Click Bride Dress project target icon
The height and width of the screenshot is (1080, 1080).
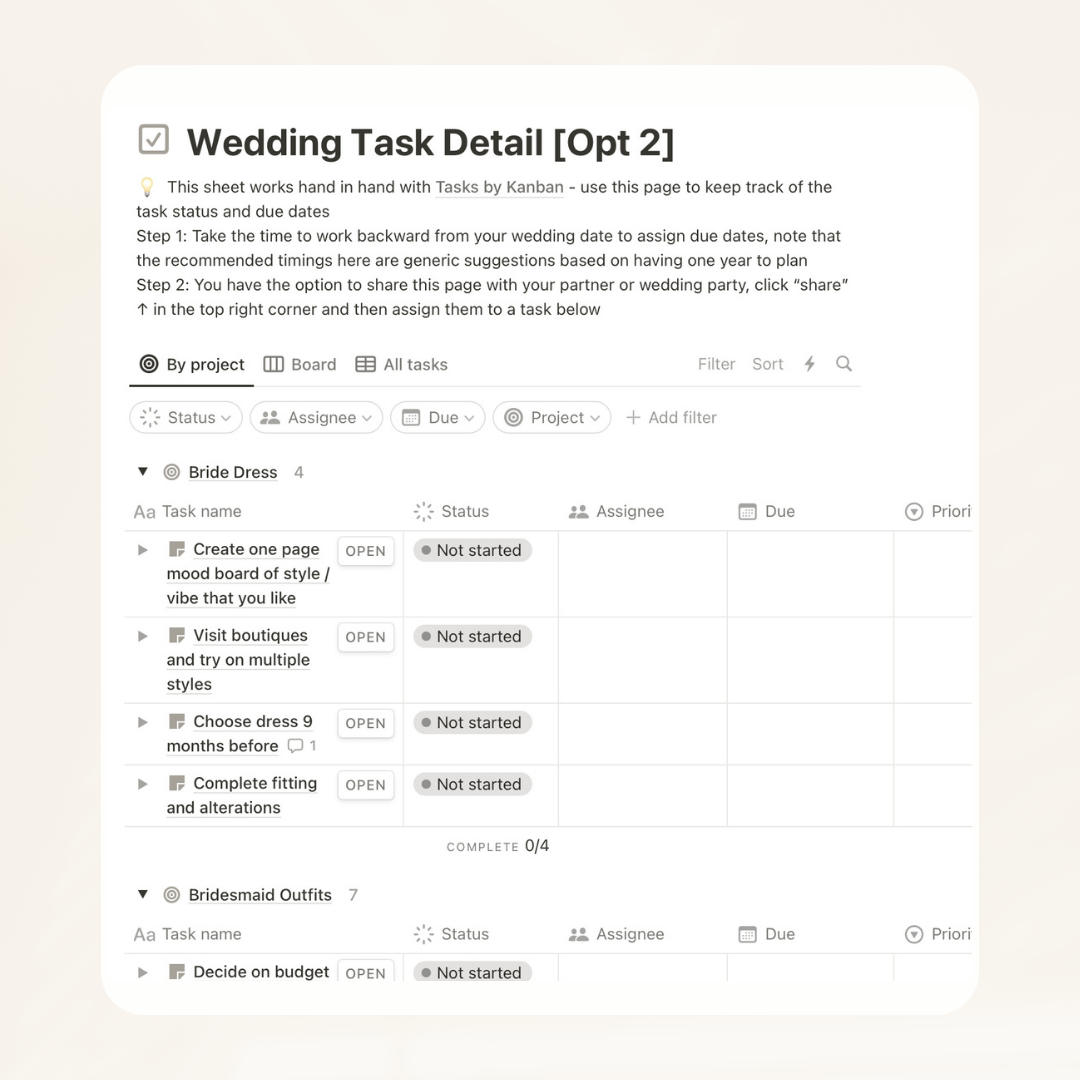click(x=172, y=472)
